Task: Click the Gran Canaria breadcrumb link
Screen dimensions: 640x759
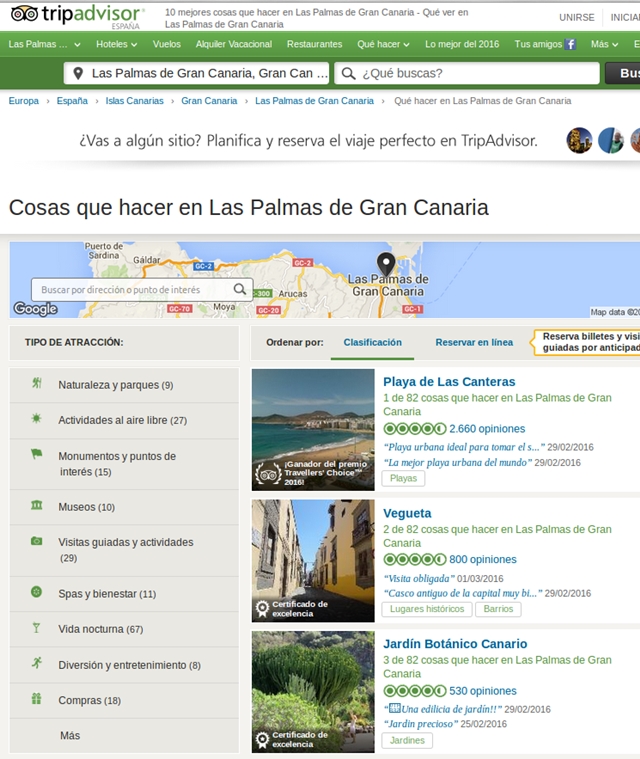Action: (209, 101)
